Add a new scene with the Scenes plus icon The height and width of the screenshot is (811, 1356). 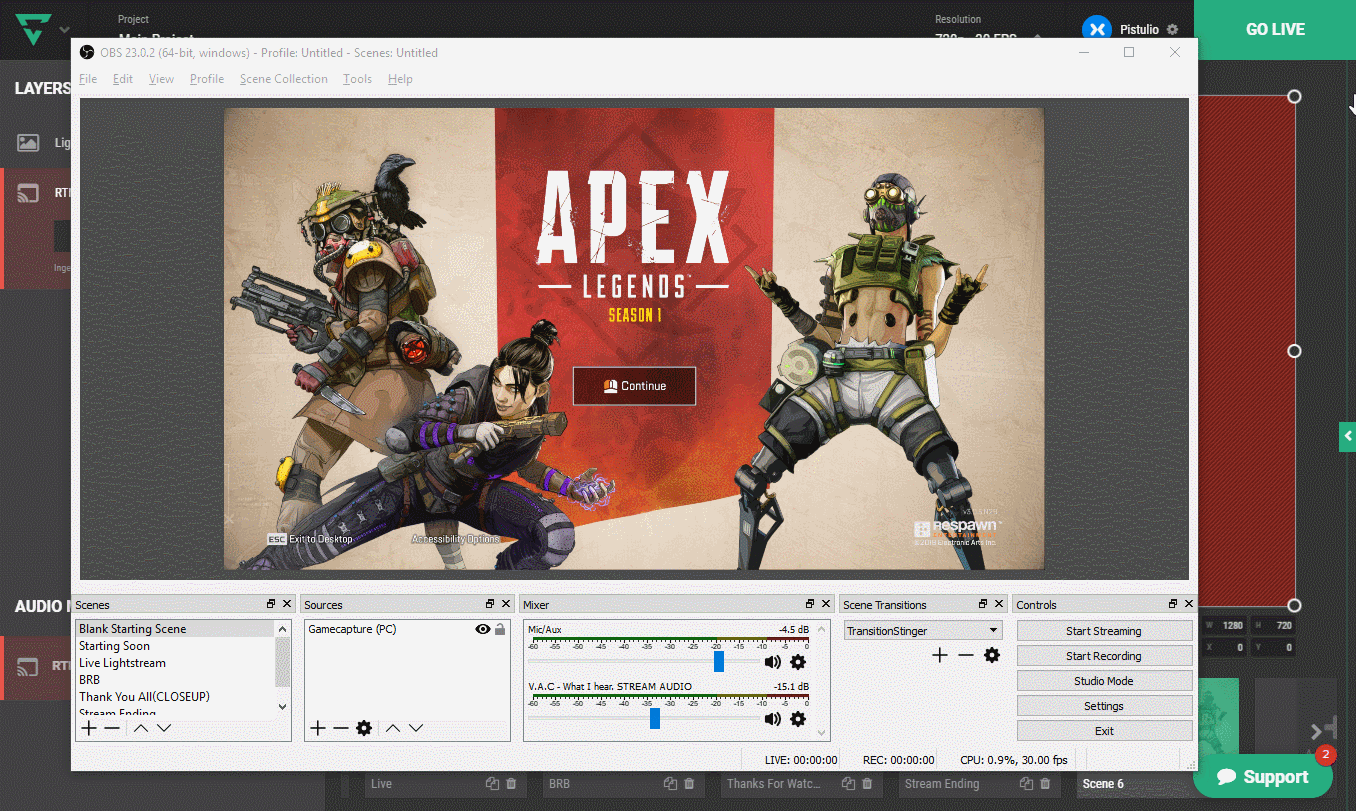point(89,728)
